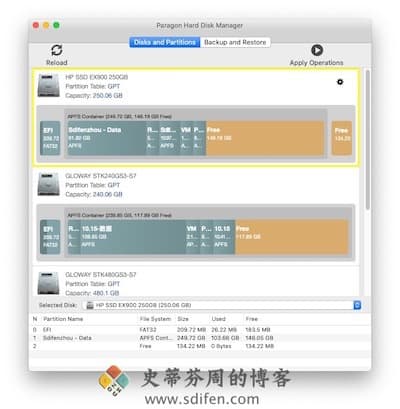This screenshot has height=409, width=400.
Task: Select the Sdifenzhou - Data table row
Action: (x=200, y=338)
